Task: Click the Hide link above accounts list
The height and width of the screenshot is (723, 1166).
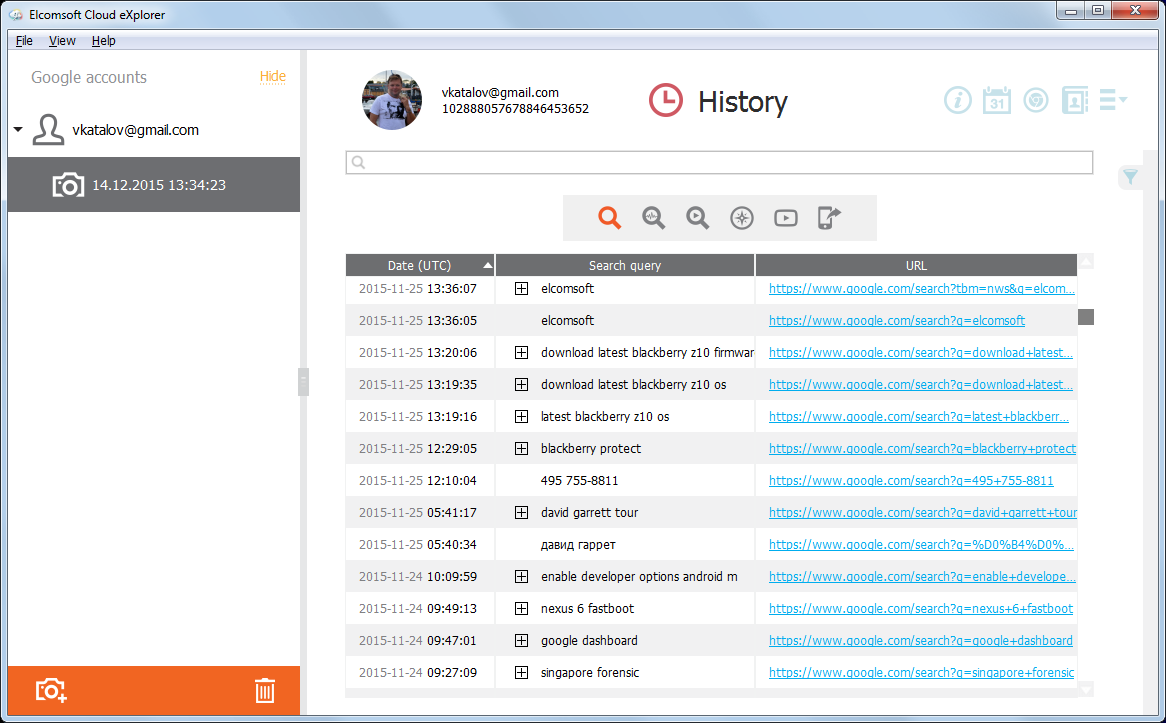Action: 272,77
